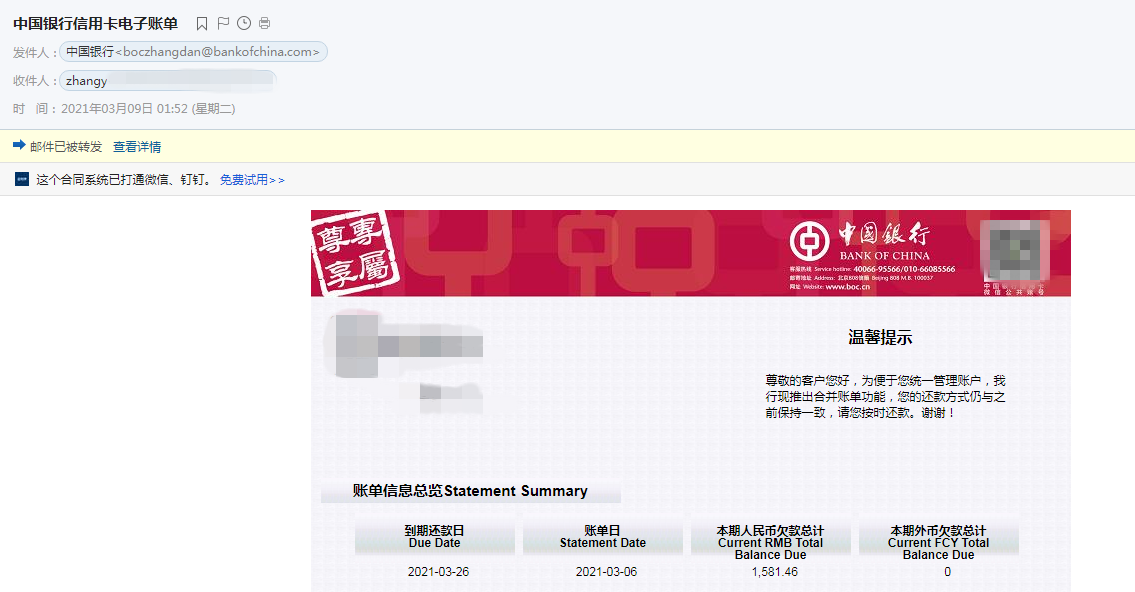Click the blue forwarded arrow icon
The height and width of the screenshot is (592, 1135).
pyautogui.click(x=20, y=145)
